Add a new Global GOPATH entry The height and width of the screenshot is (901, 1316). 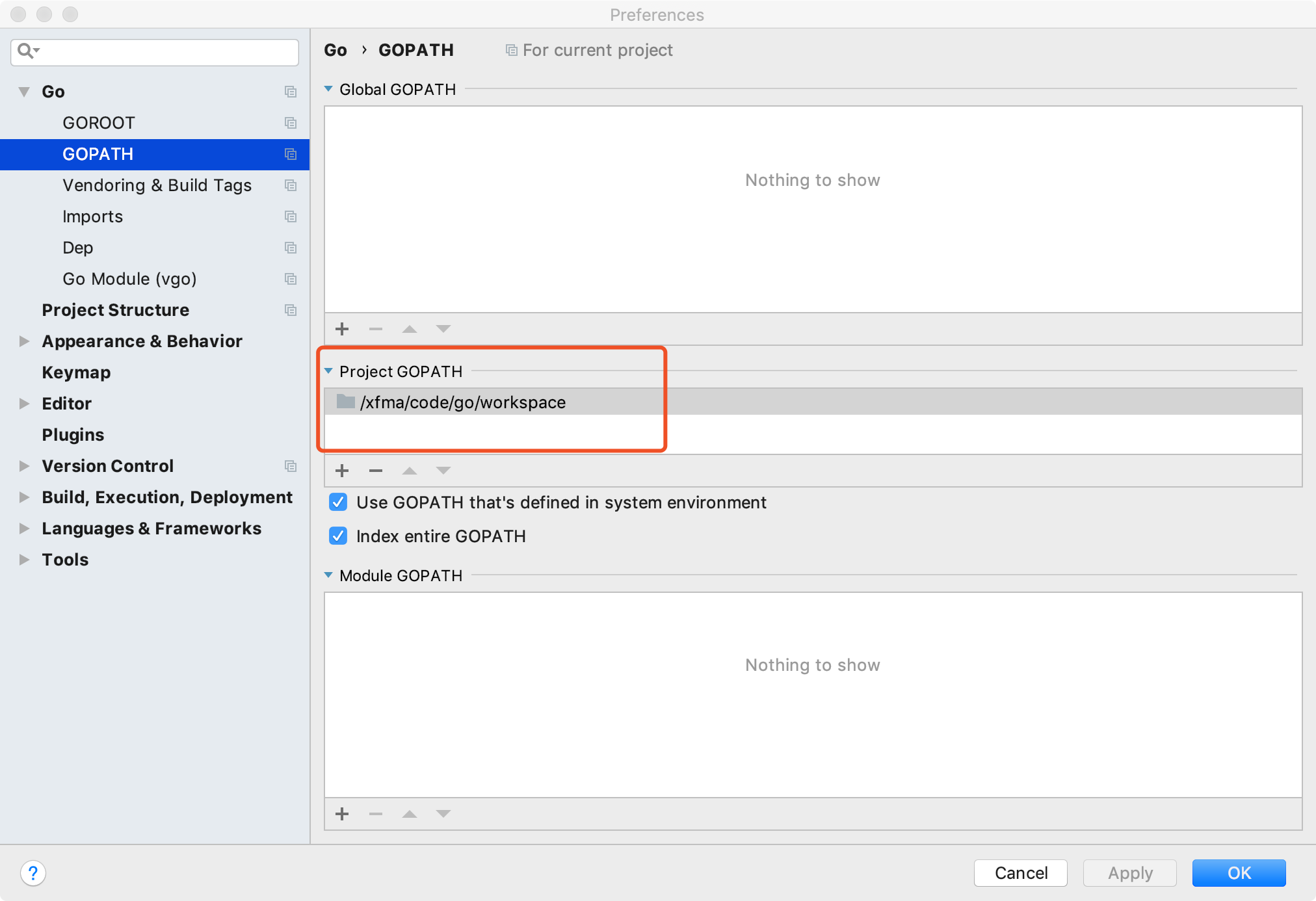[342, 329]
